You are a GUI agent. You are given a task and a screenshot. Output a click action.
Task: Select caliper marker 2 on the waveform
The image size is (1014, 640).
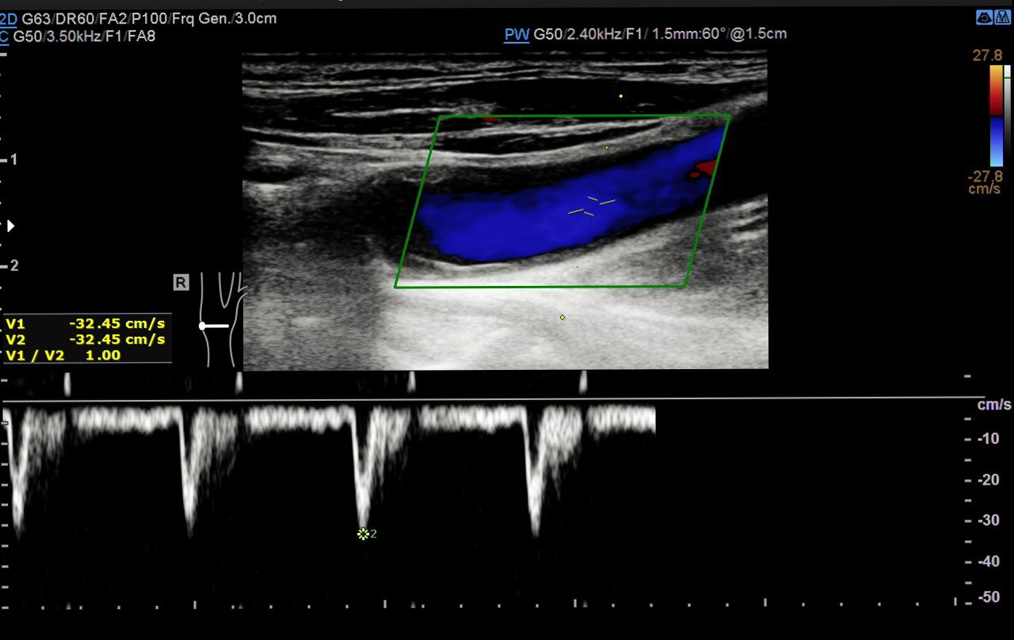pyautogui.click(x=363, y=533)
